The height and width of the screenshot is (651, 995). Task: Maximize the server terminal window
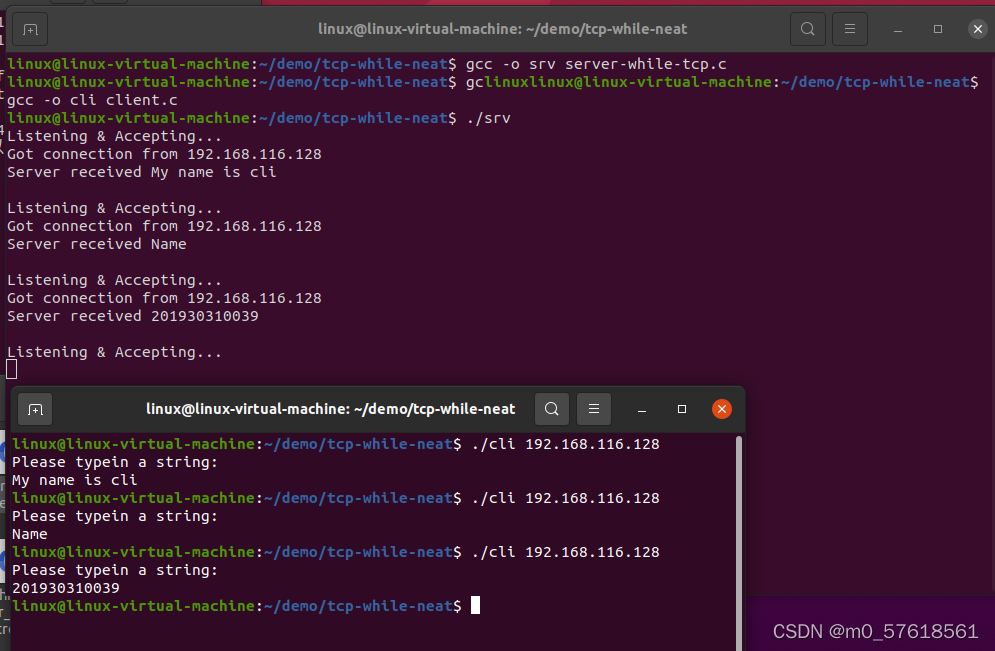[x=937, y=30]
